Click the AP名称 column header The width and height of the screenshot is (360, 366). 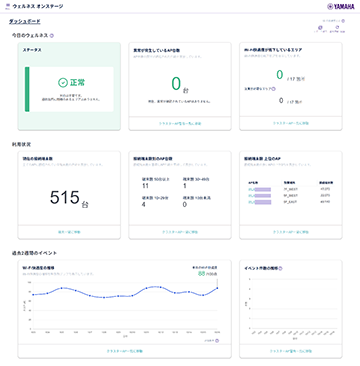coord(252,183)
